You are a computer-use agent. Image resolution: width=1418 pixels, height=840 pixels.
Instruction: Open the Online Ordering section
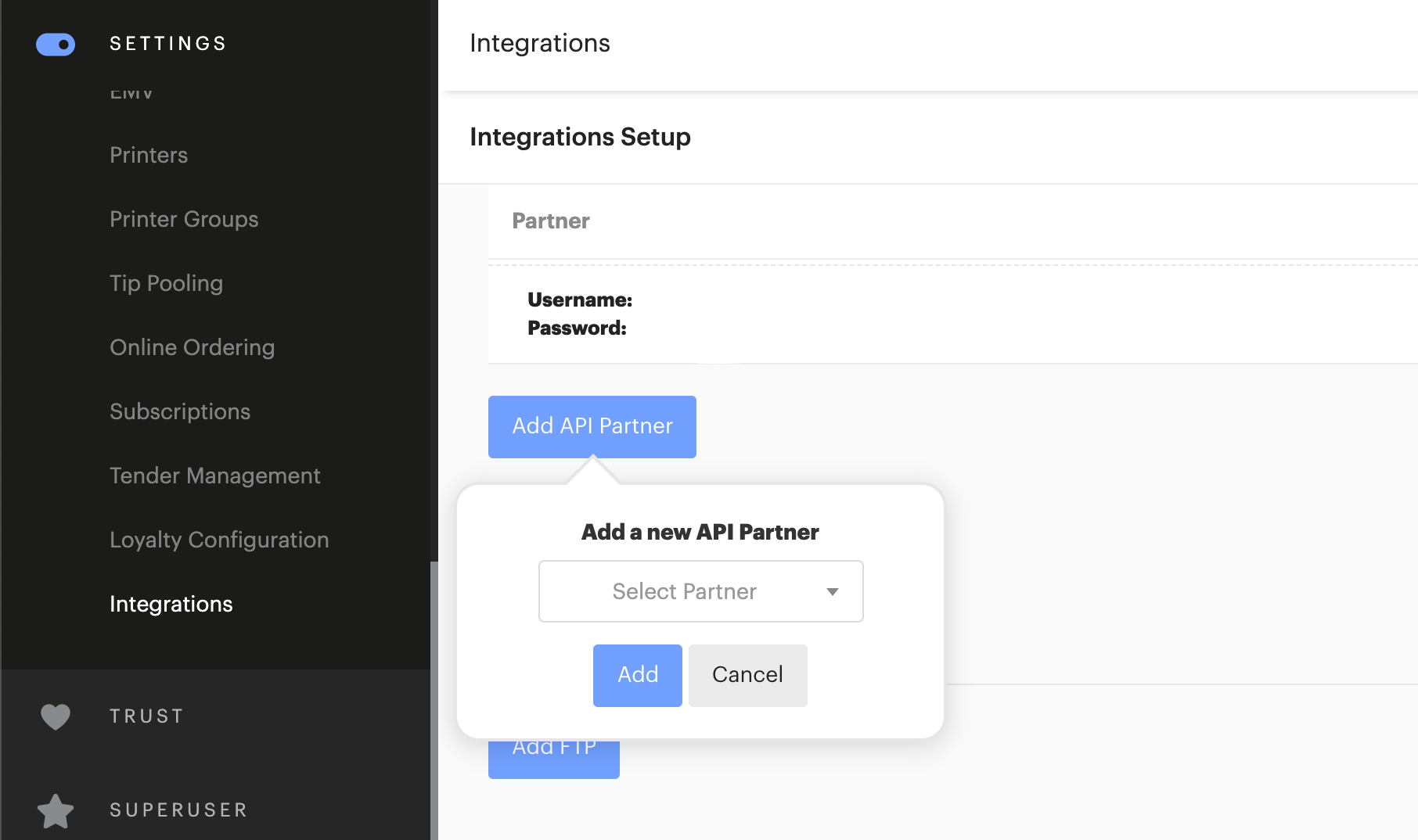tap(192, 347)
